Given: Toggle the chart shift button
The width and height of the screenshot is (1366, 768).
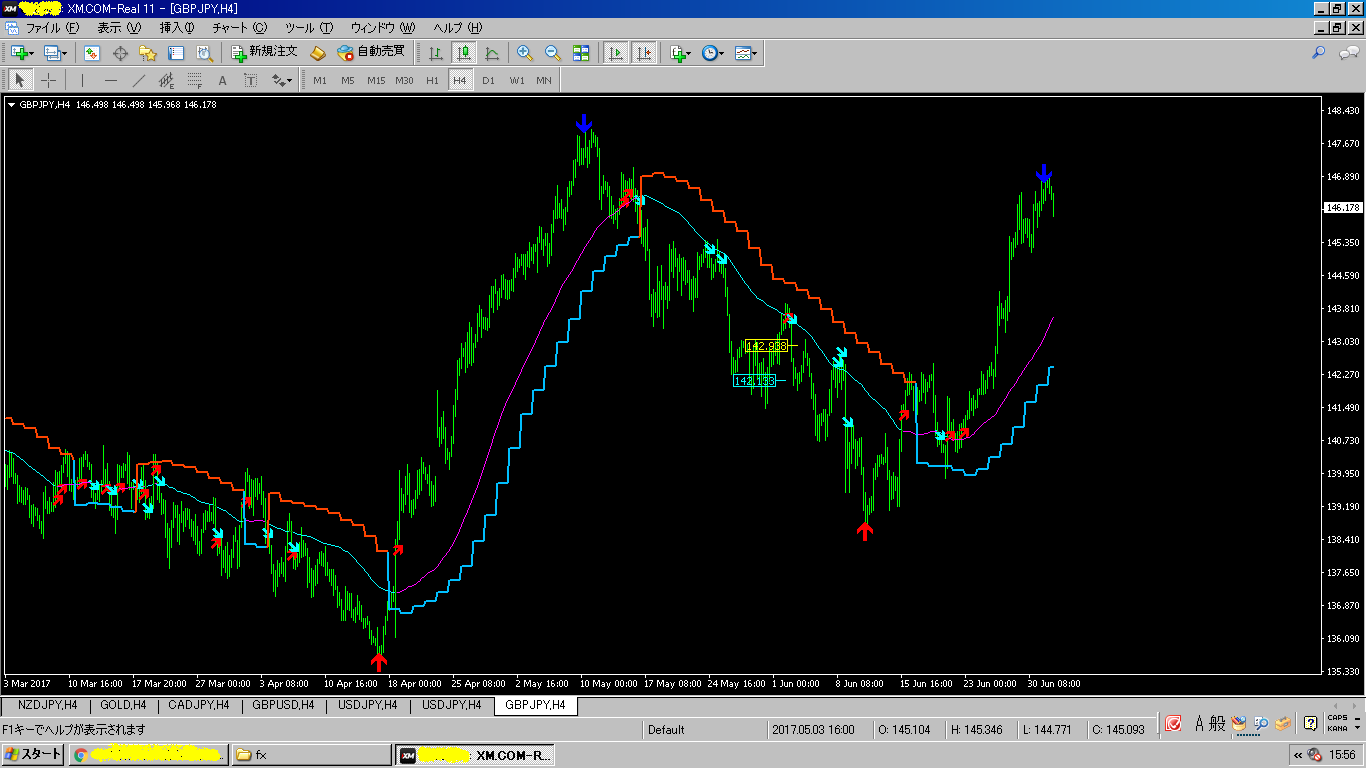Looking at the screenshot, I should tap(643, 53).
